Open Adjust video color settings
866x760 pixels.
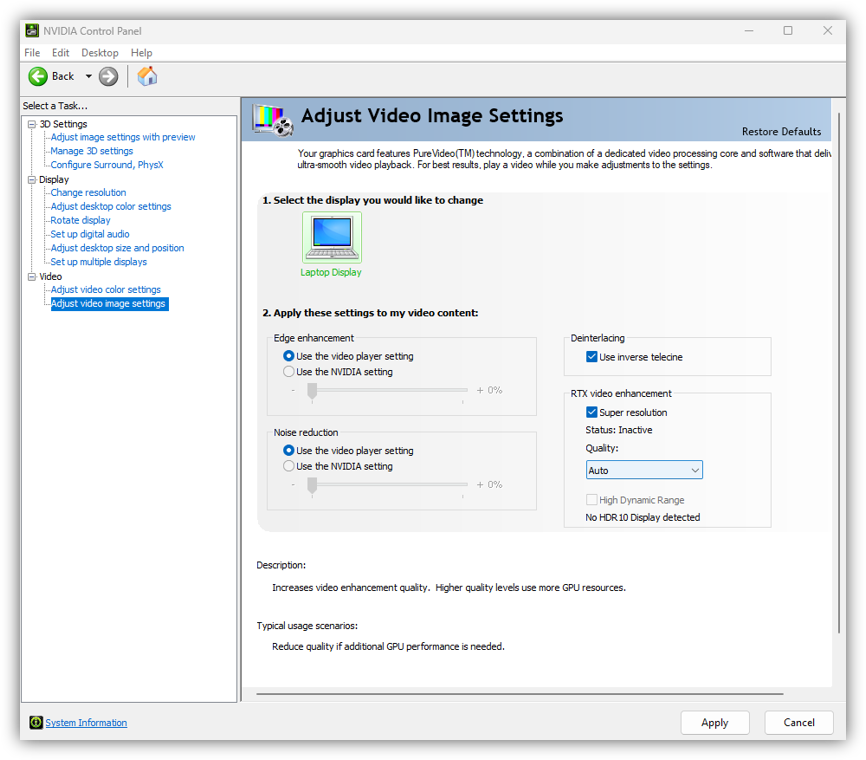point(105,289)
